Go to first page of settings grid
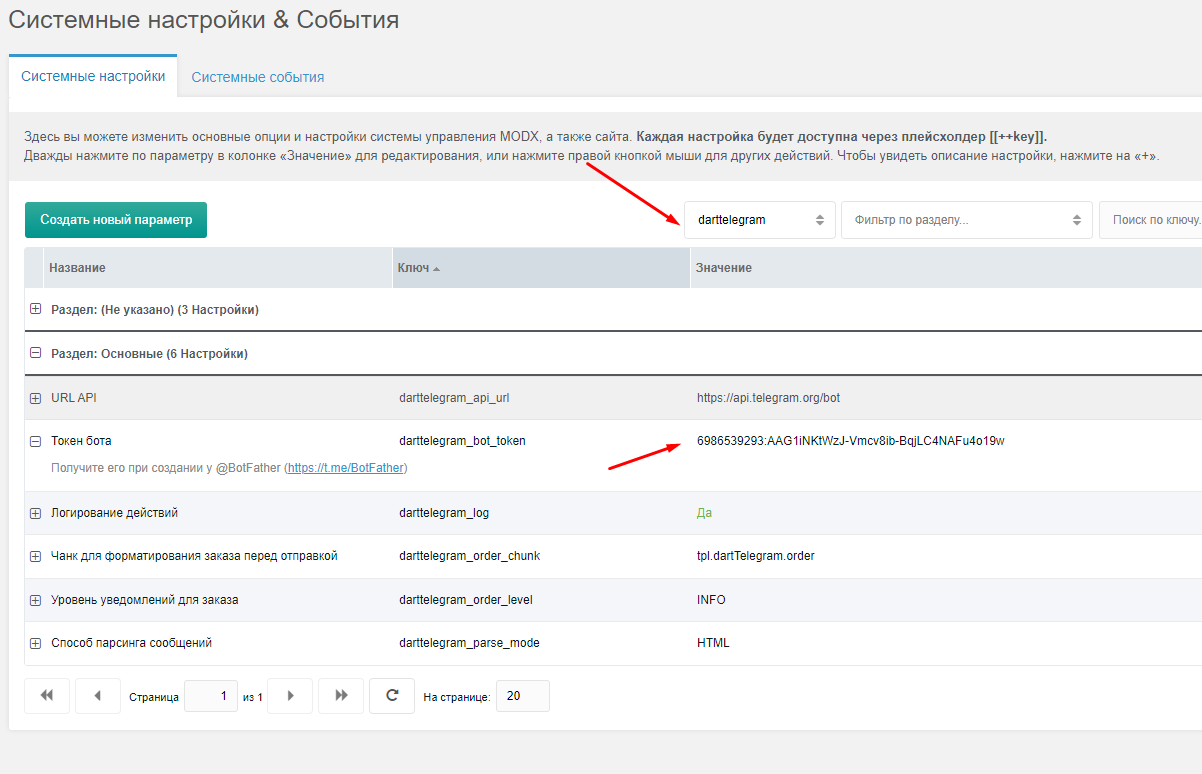Image resolution: width=1202 pixels, height=774 pixels. pos(47,696)
